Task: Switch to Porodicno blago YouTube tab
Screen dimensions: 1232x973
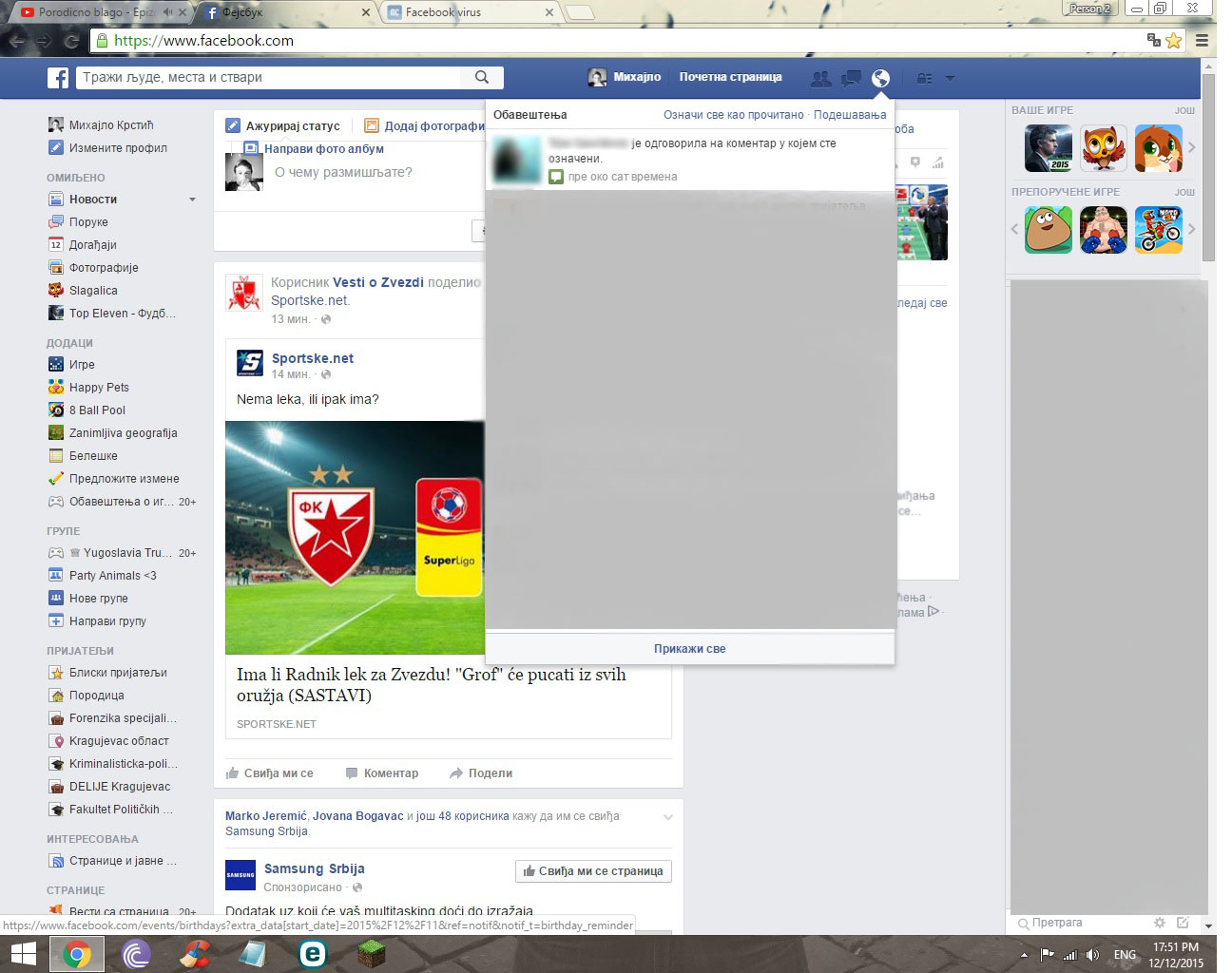Action: [x=103, y=12]
